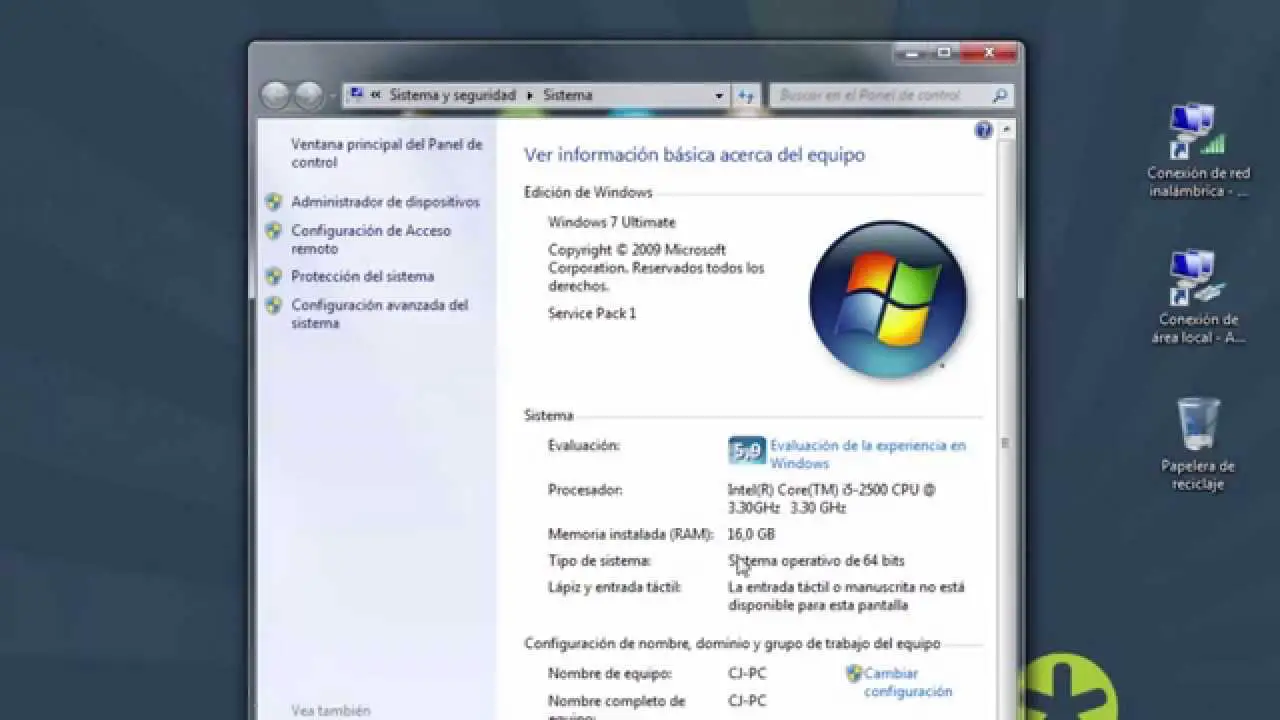Click the Cambiar configuración link
The image size is (1280, 720).
tap(908, 682)
